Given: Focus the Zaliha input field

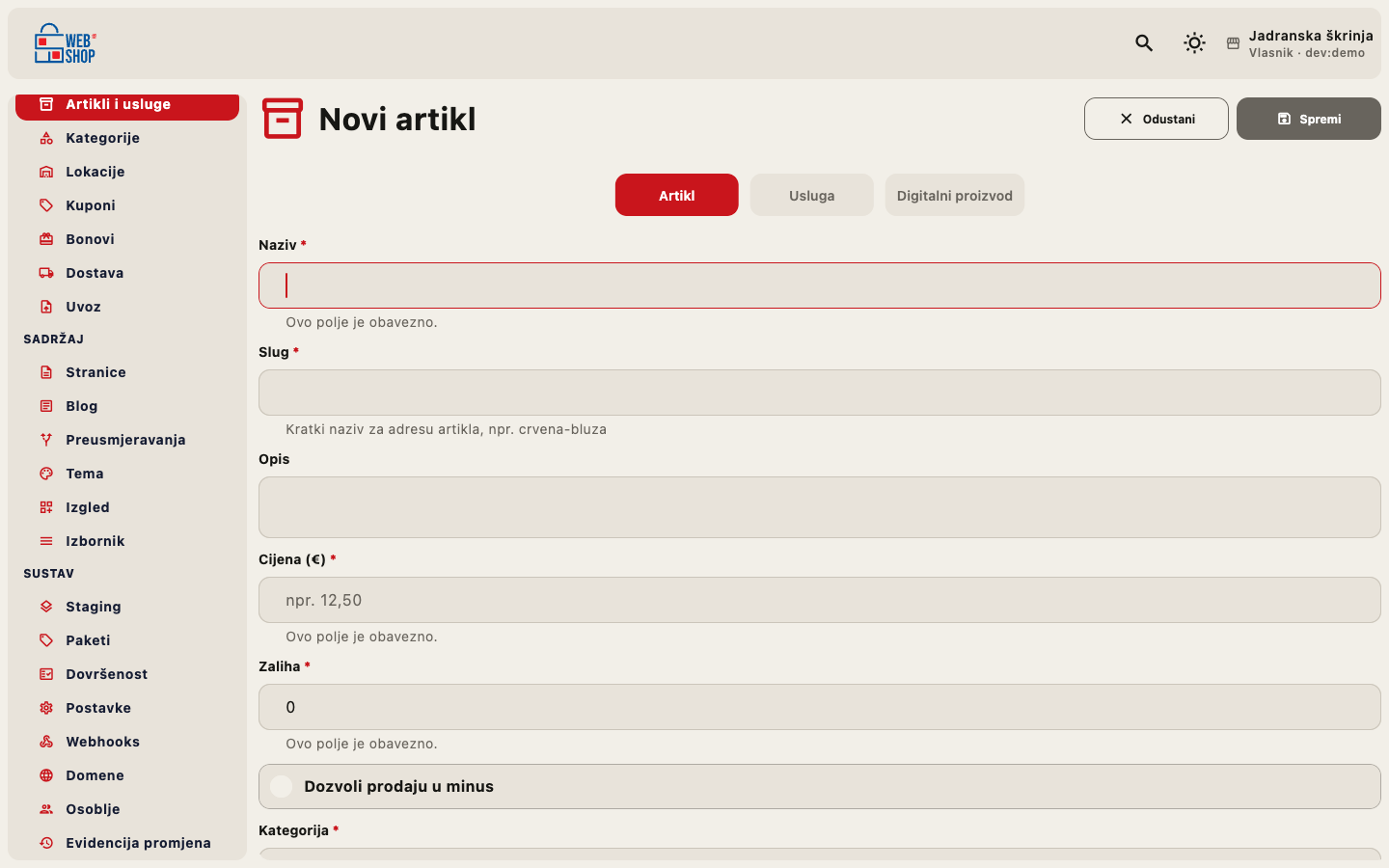Looking at the screenshot, I should pos(820,707).
